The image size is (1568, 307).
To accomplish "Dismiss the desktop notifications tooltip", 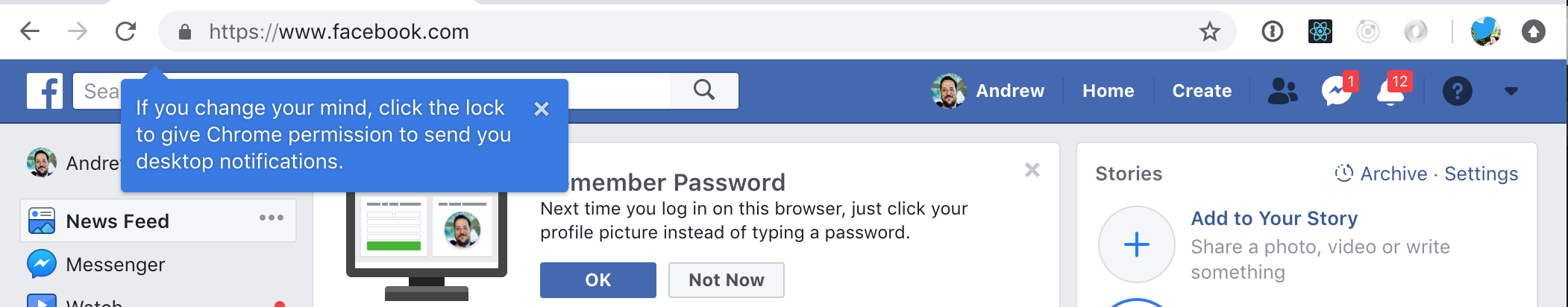I will (x=542, y=109).
